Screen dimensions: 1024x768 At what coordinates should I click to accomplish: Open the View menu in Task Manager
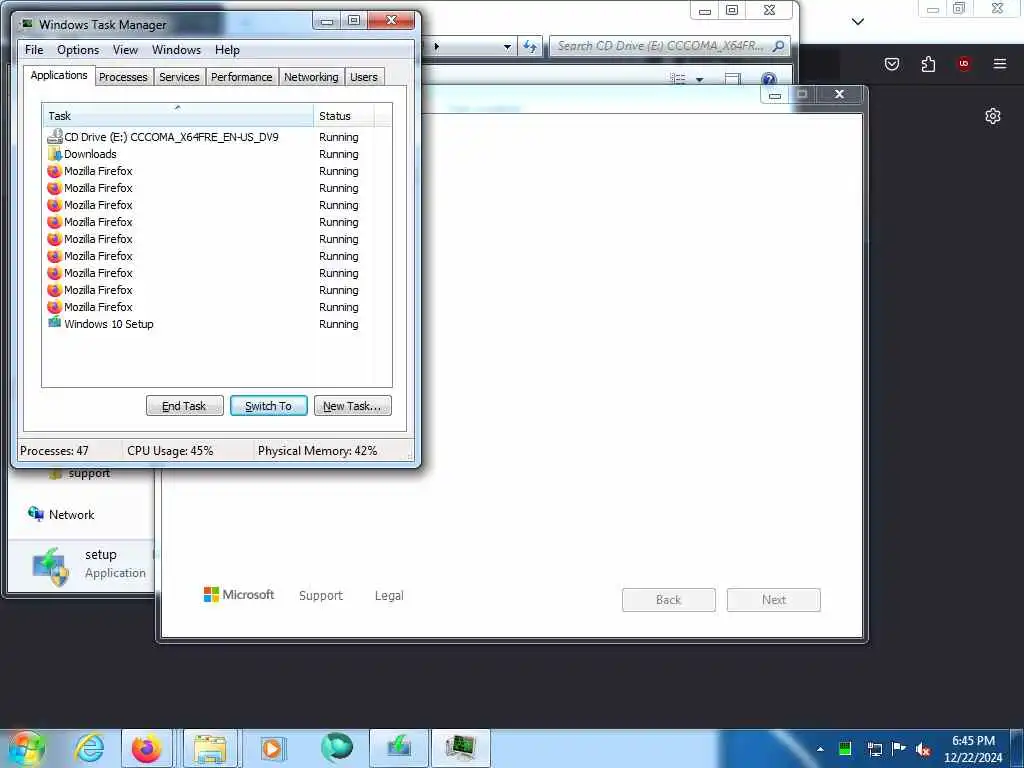[125, 50]
